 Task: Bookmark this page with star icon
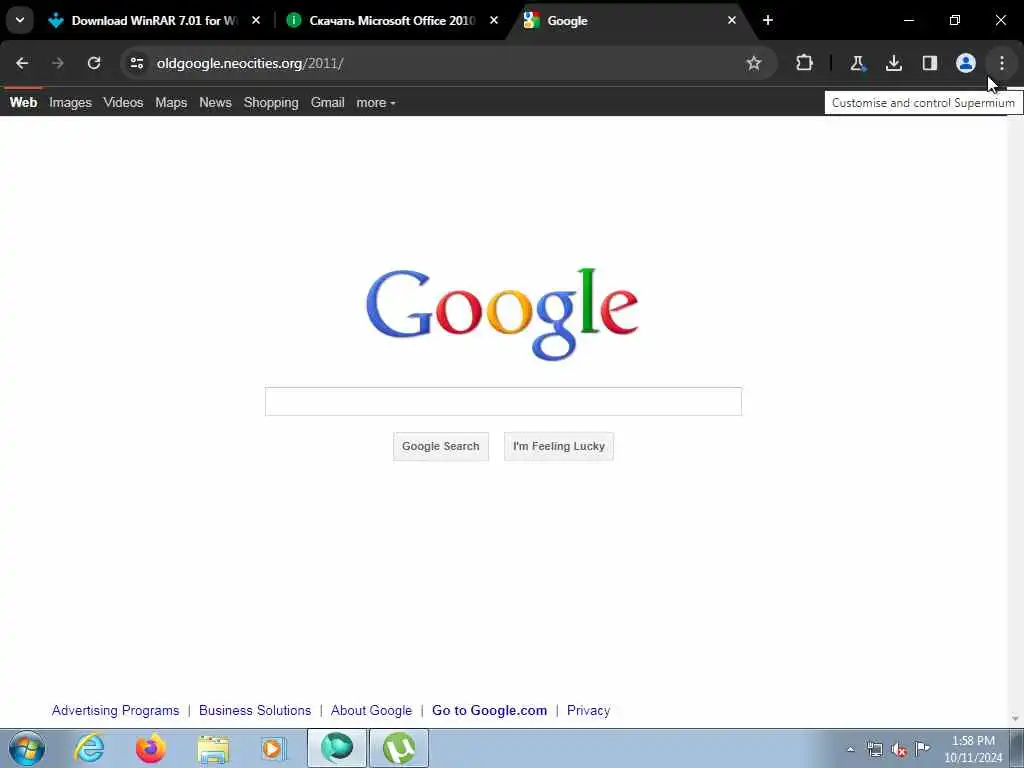click(754, 63)
